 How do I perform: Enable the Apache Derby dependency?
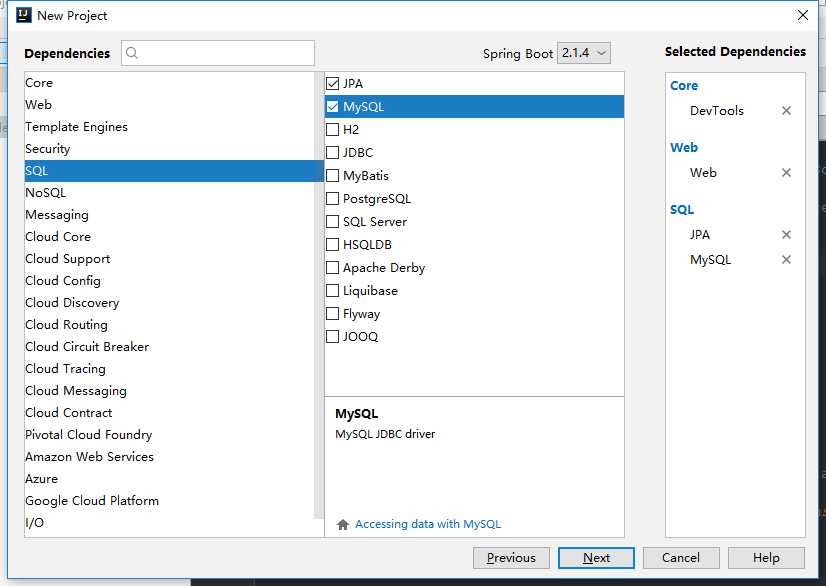click(332, 268)
